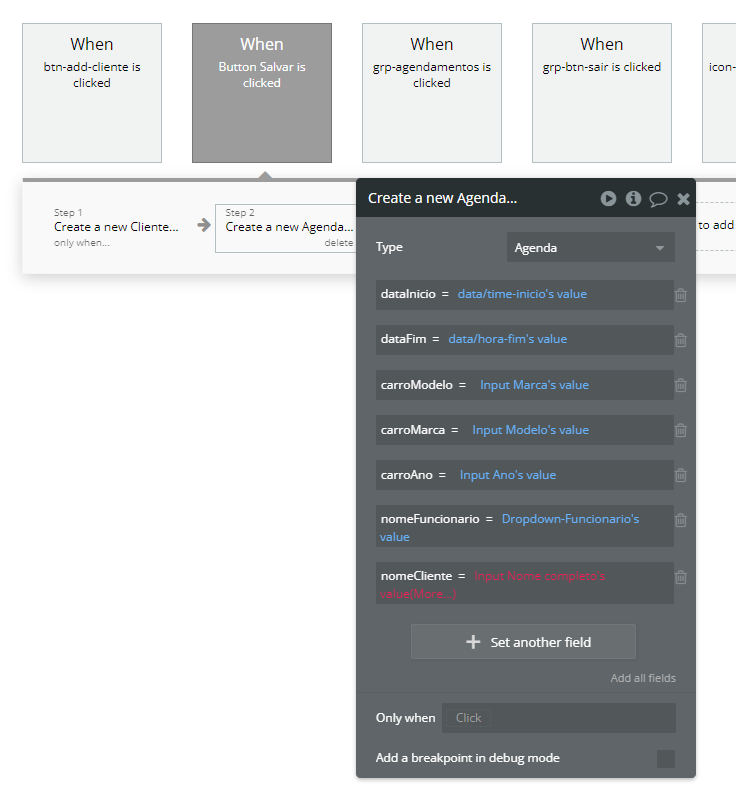Open Step 1 Create a new Cliente action
This screenshot has height=806, width=736.
116,227
